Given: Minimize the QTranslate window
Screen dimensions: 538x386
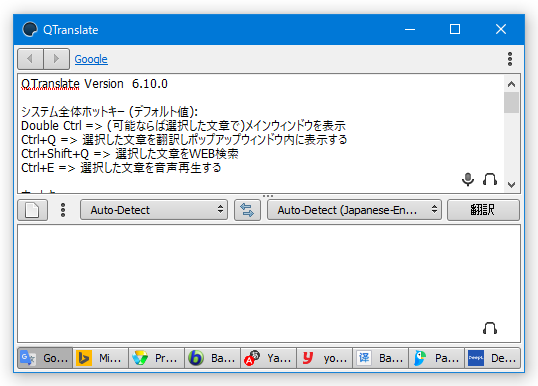Looking at the screenshot, I should pyautogui.click(x=410, y=29).
